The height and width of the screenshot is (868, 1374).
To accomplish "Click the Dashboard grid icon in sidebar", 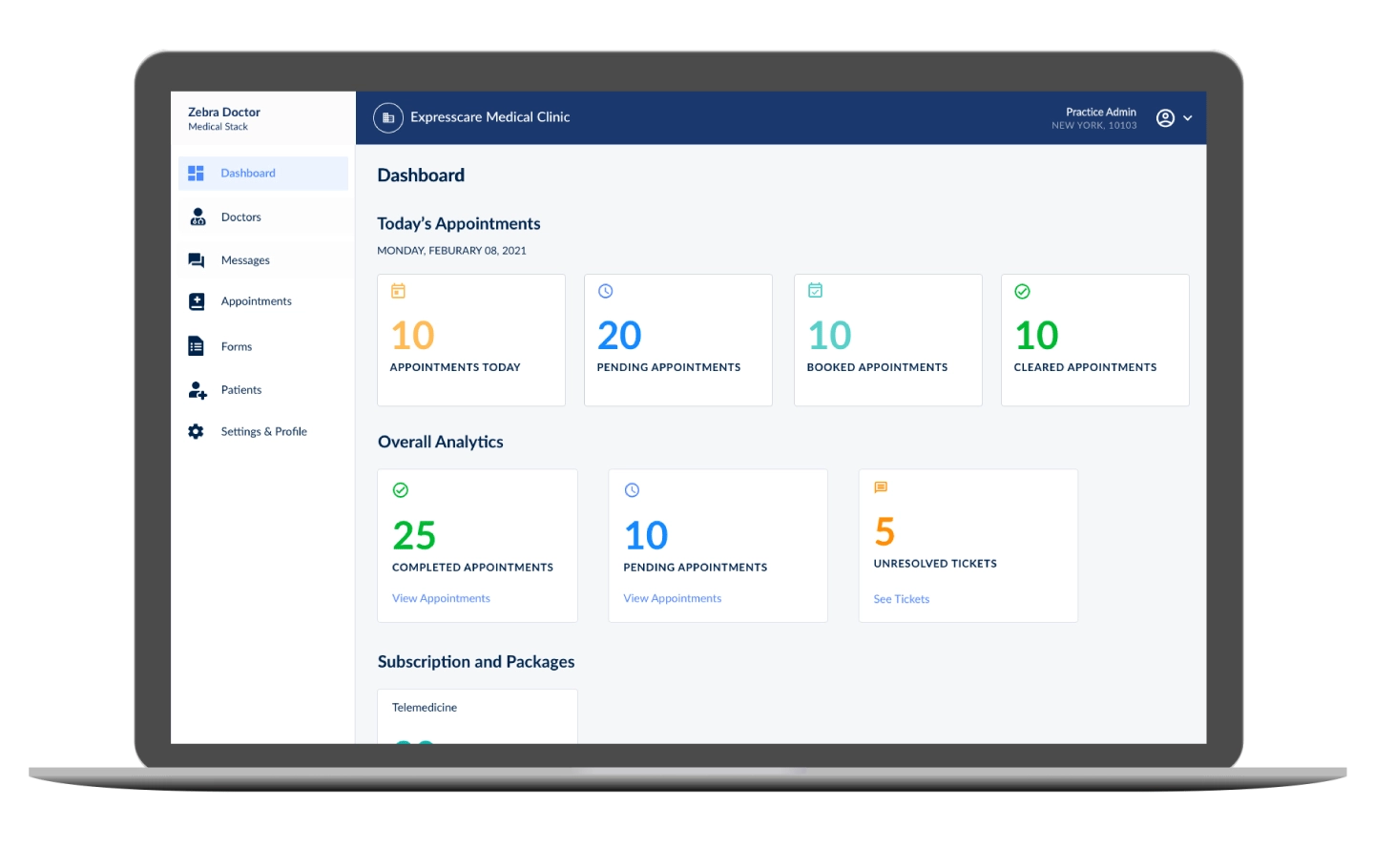I will coord(196,173).
